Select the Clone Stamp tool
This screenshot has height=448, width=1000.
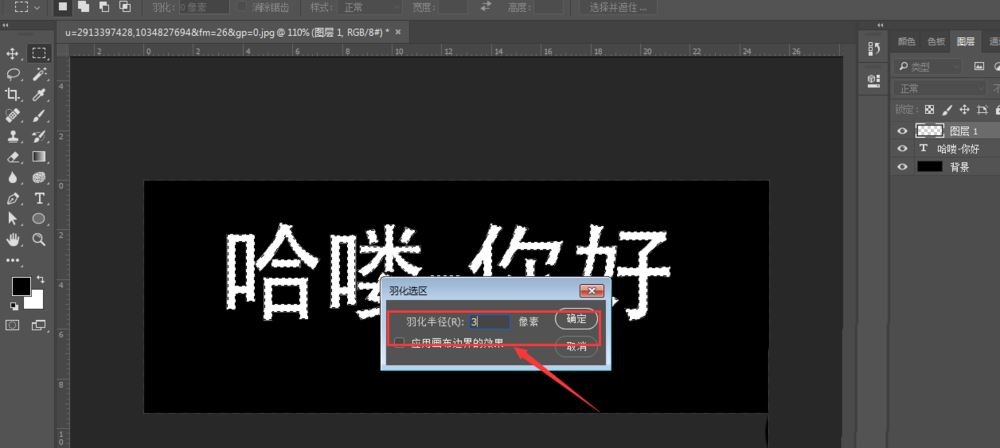click(x=12, y=136)
